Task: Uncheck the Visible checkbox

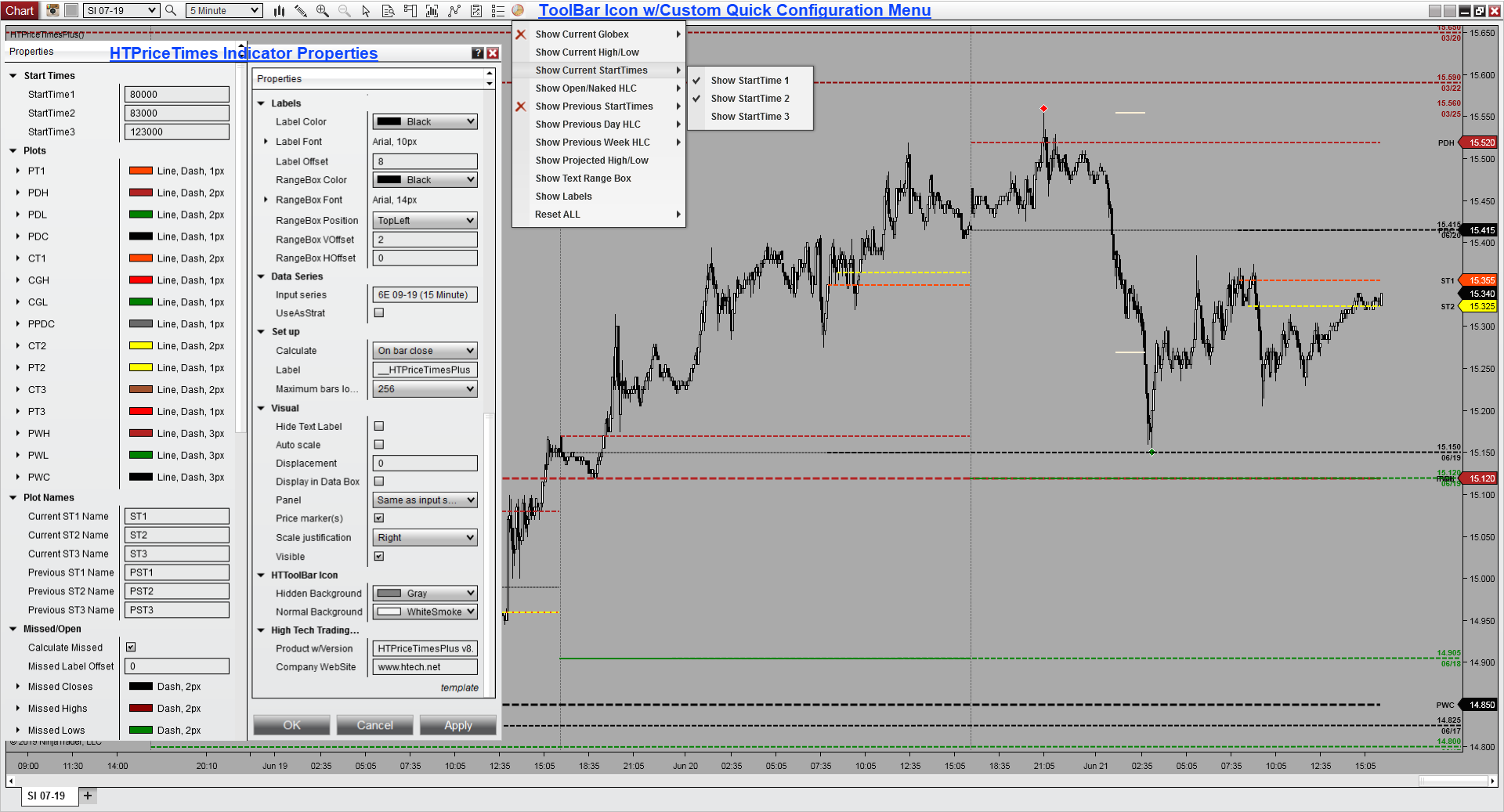Action: [379, 556]
